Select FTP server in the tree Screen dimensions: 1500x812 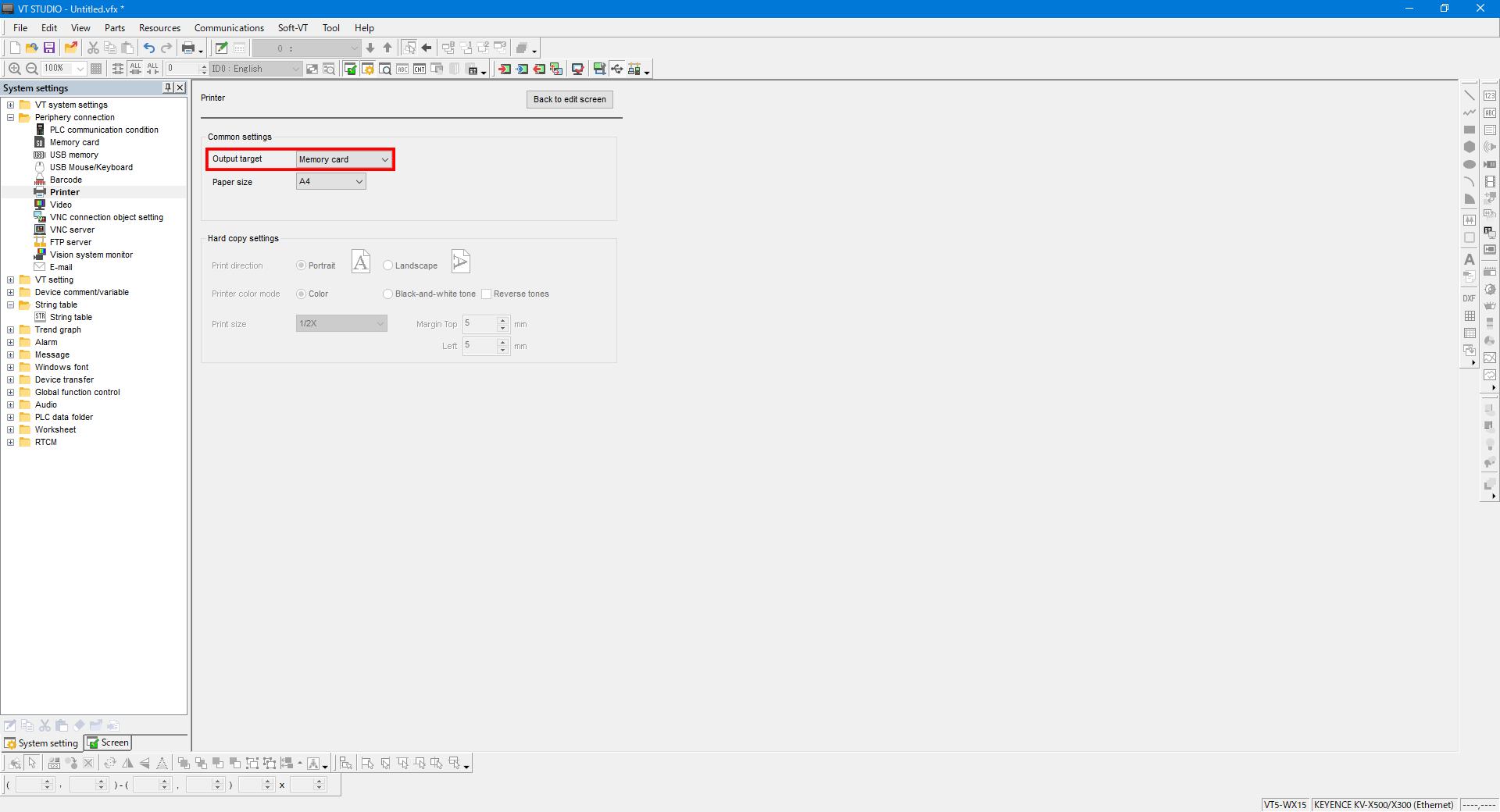(70, 243)
